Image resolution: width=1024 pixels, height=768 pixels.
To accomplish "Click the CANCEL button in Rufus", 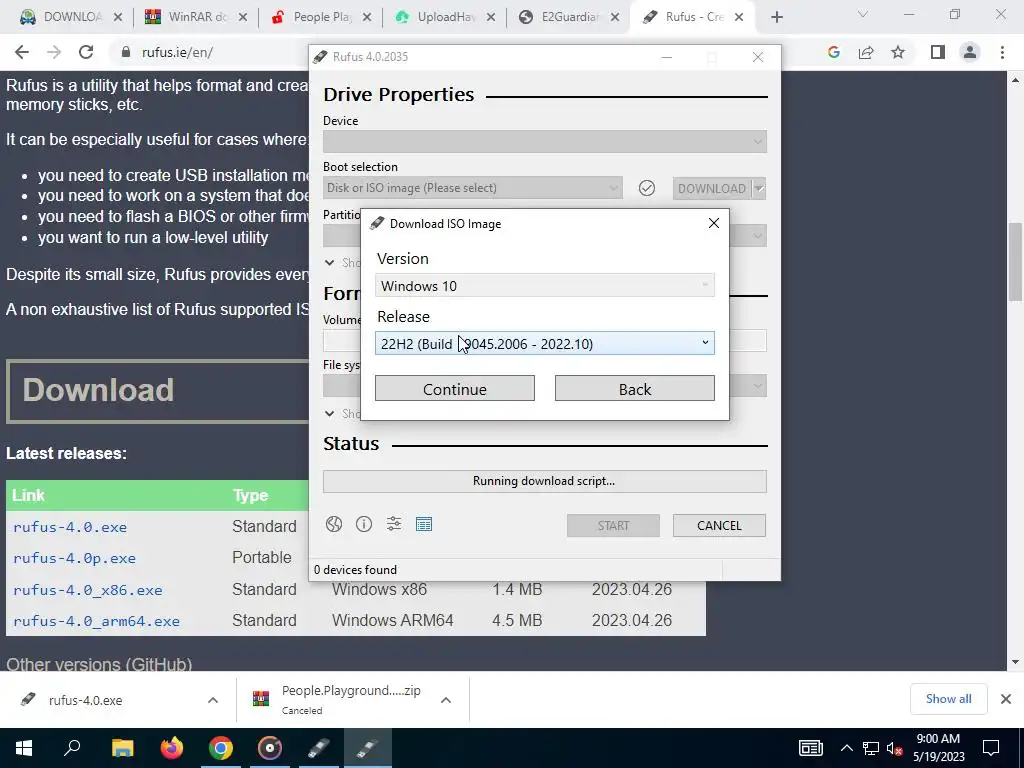I will 719,526.
